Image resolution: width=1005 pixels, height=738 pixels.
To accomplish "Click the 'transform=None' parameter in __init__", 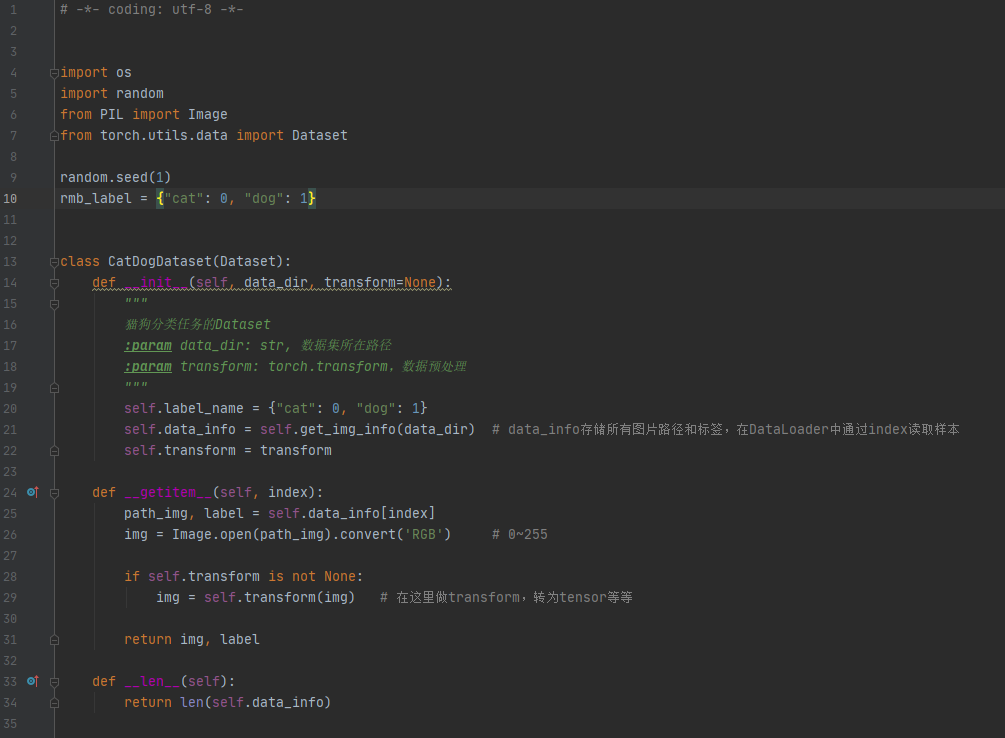I will click(380, 283).
